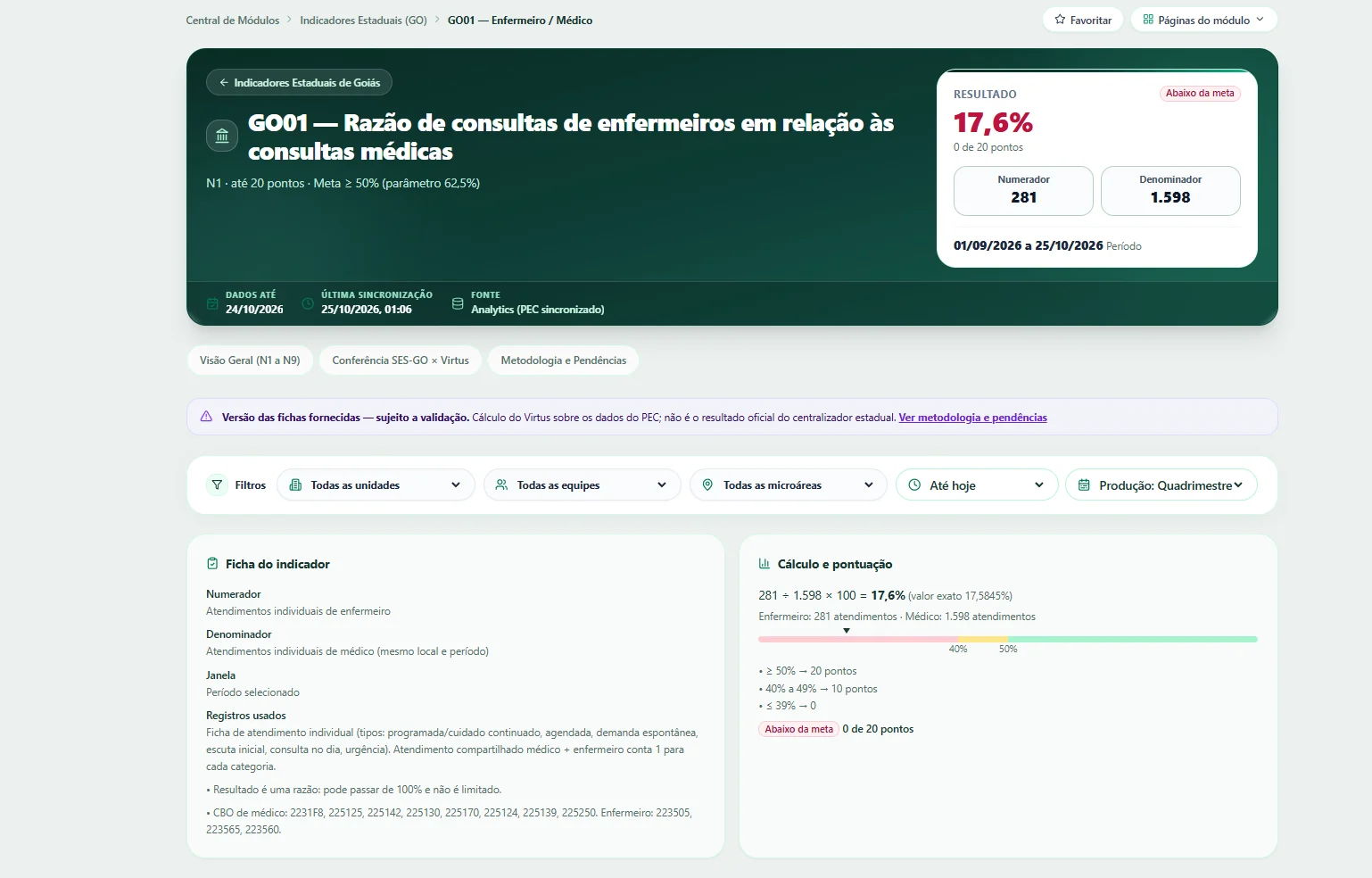The width and height of the screenshot is (1372, 878).
Task: Click the people icon in Todas as equipes
Action: point(501,485)
